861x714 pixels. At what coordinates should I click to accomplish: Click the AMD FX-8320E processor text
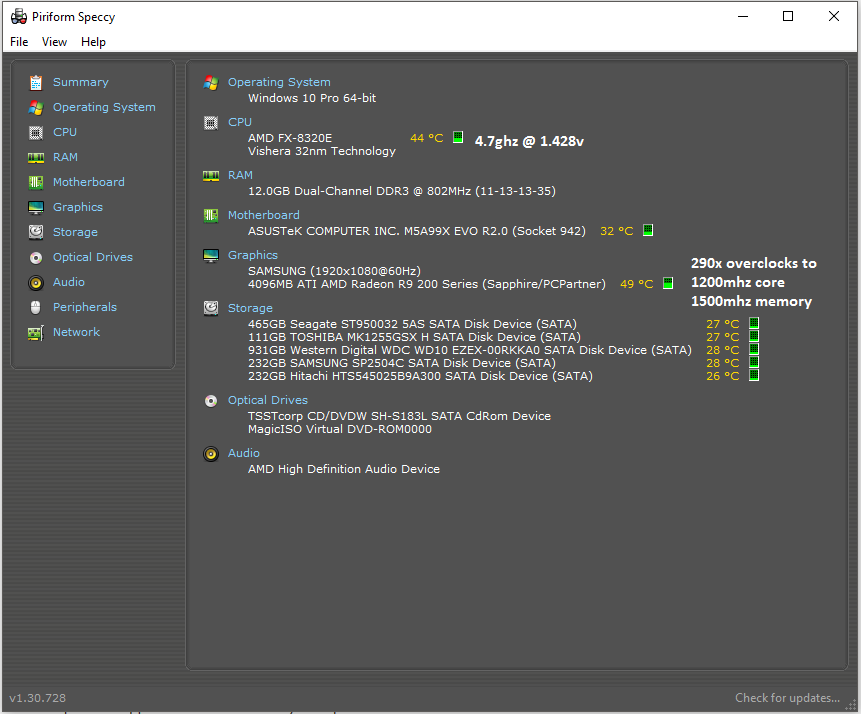290,138
